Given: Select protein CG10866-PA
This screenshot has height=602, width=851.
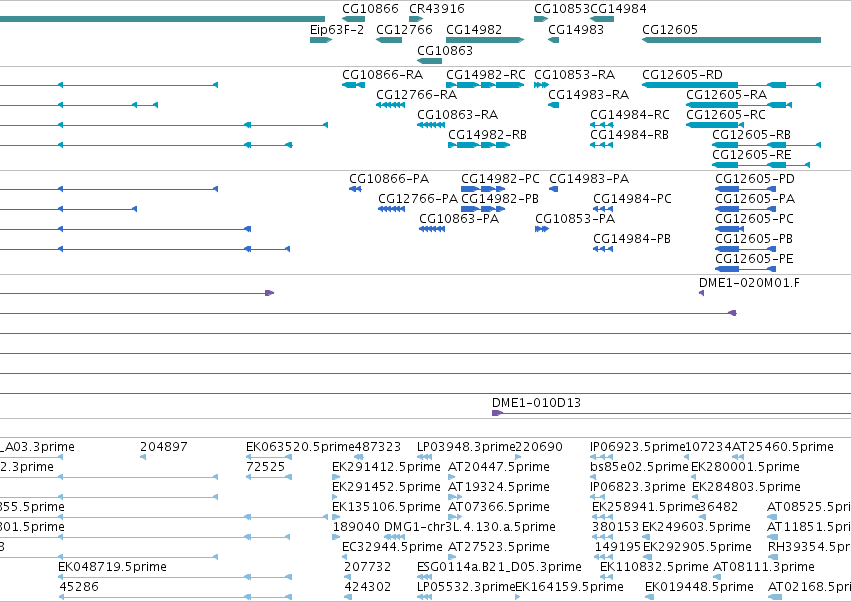Looking at the screenshot, I should [x=389, y=179].
